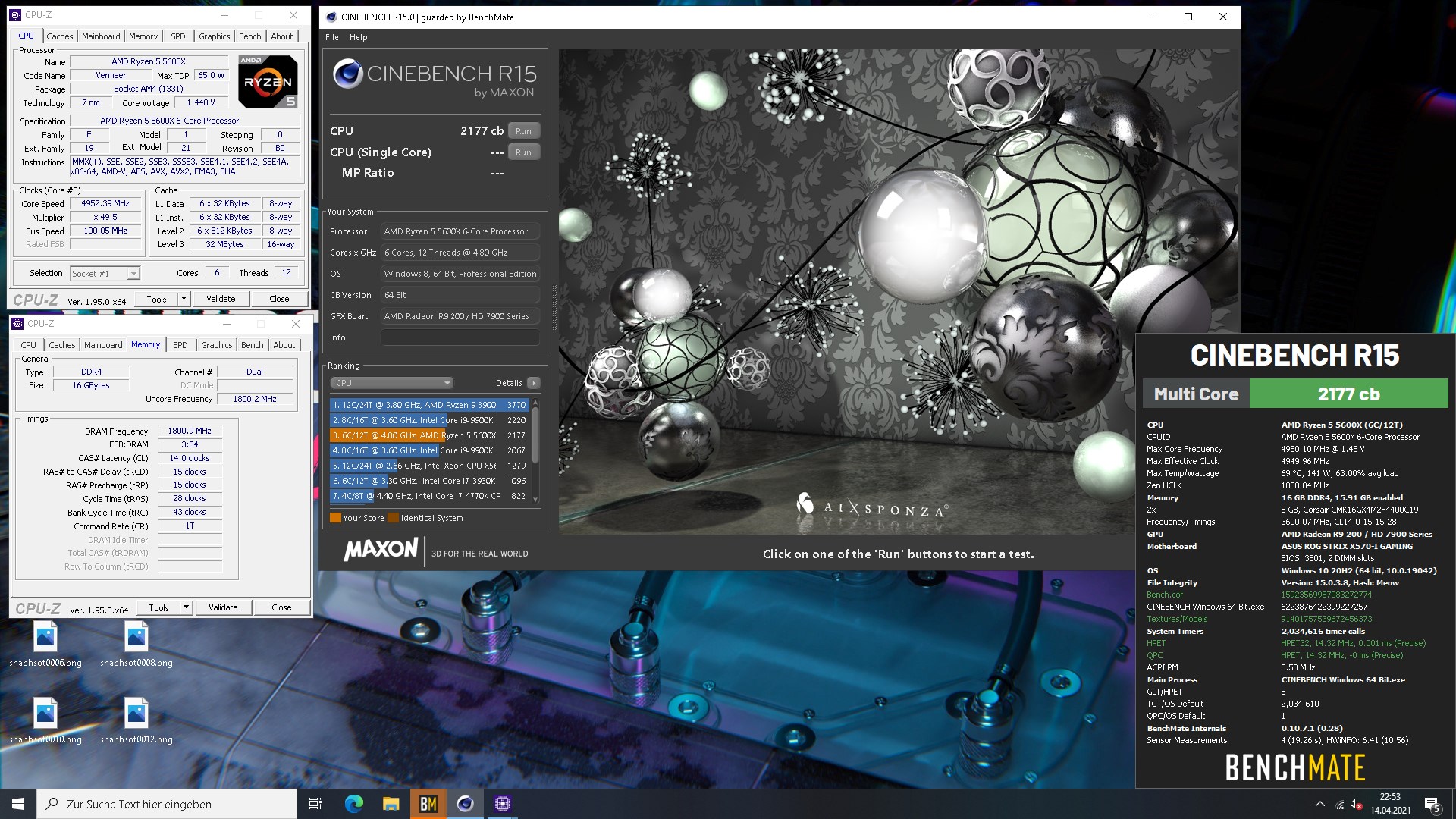Click Close in top CPU-Z window
The image size is (1456, 819).
279,299
